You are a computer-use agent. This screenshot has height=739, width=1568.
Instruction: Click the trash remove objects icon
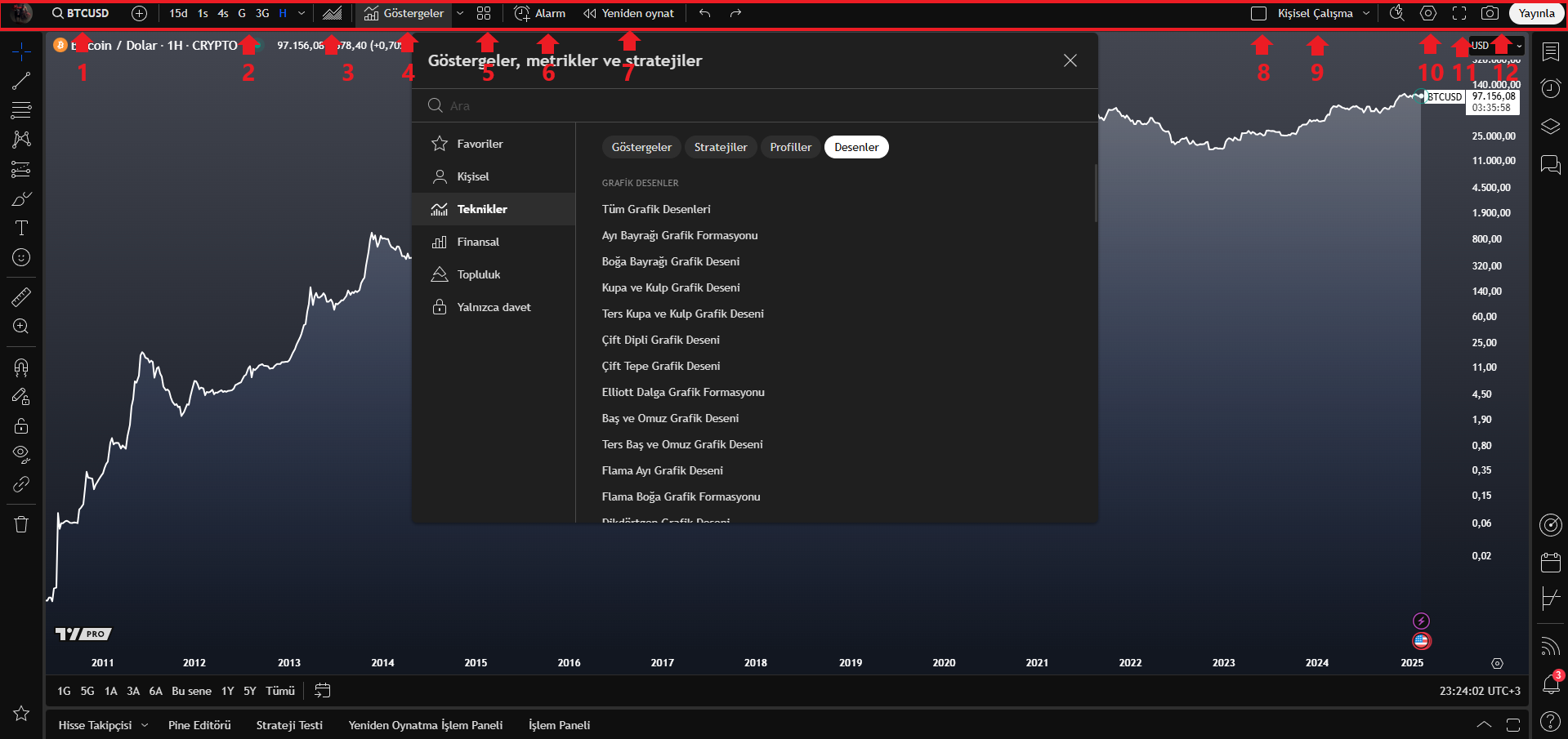pos(21,524)
